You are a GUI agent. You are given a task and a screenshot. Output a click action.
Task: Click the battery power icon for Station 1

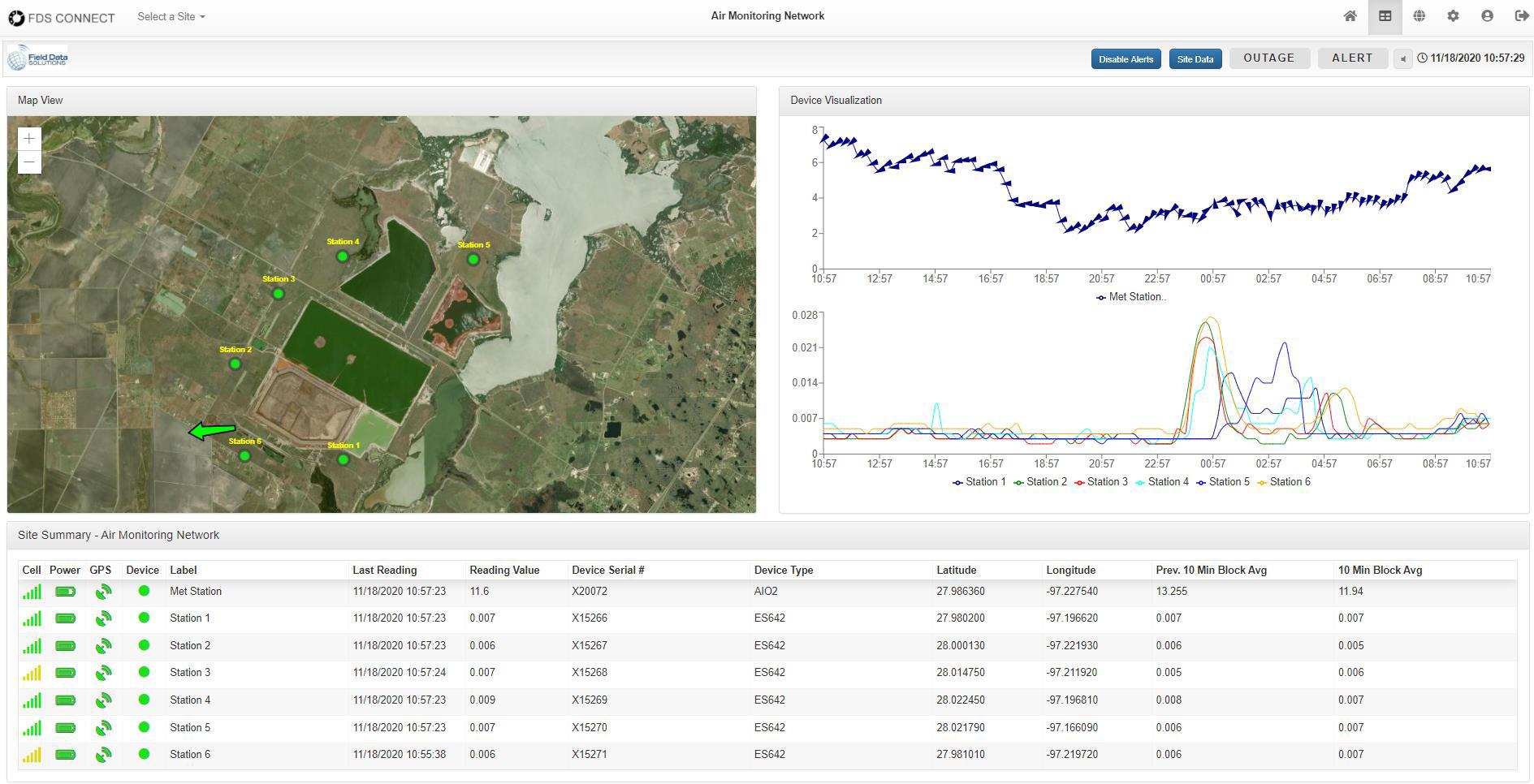[65, 618]
